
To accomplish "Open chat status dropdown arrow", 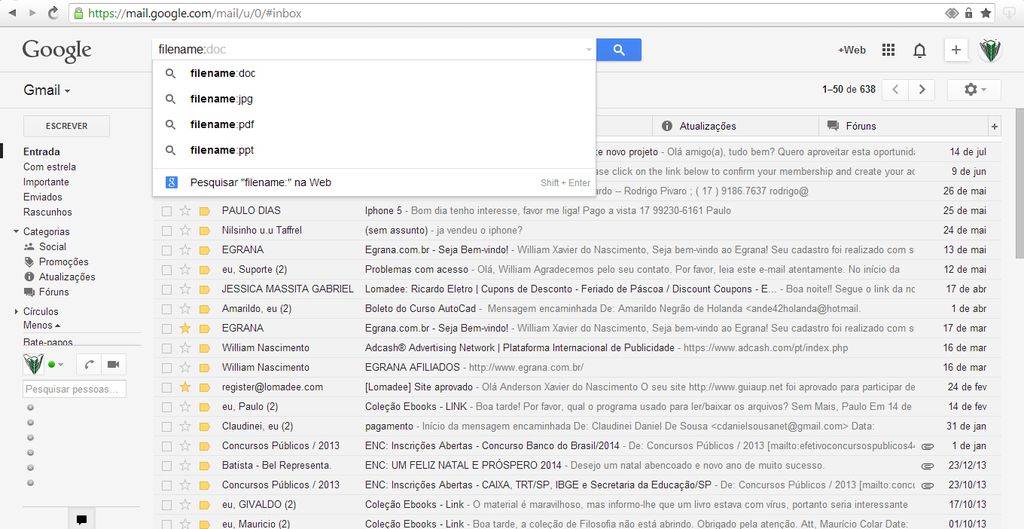I will [61, 364].
